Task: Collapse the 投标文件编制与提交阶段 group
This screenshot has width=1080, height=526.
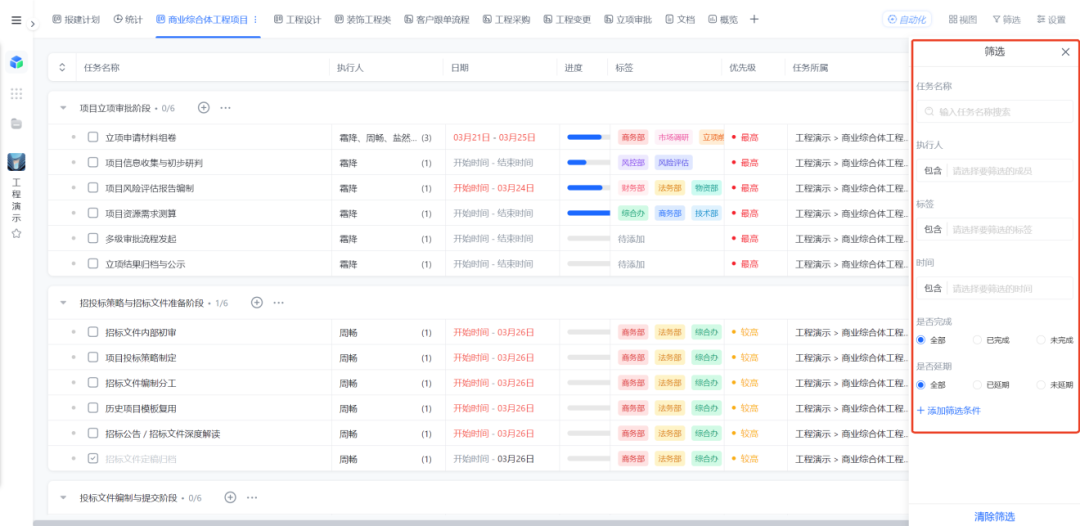Action: tap(63, 498)
